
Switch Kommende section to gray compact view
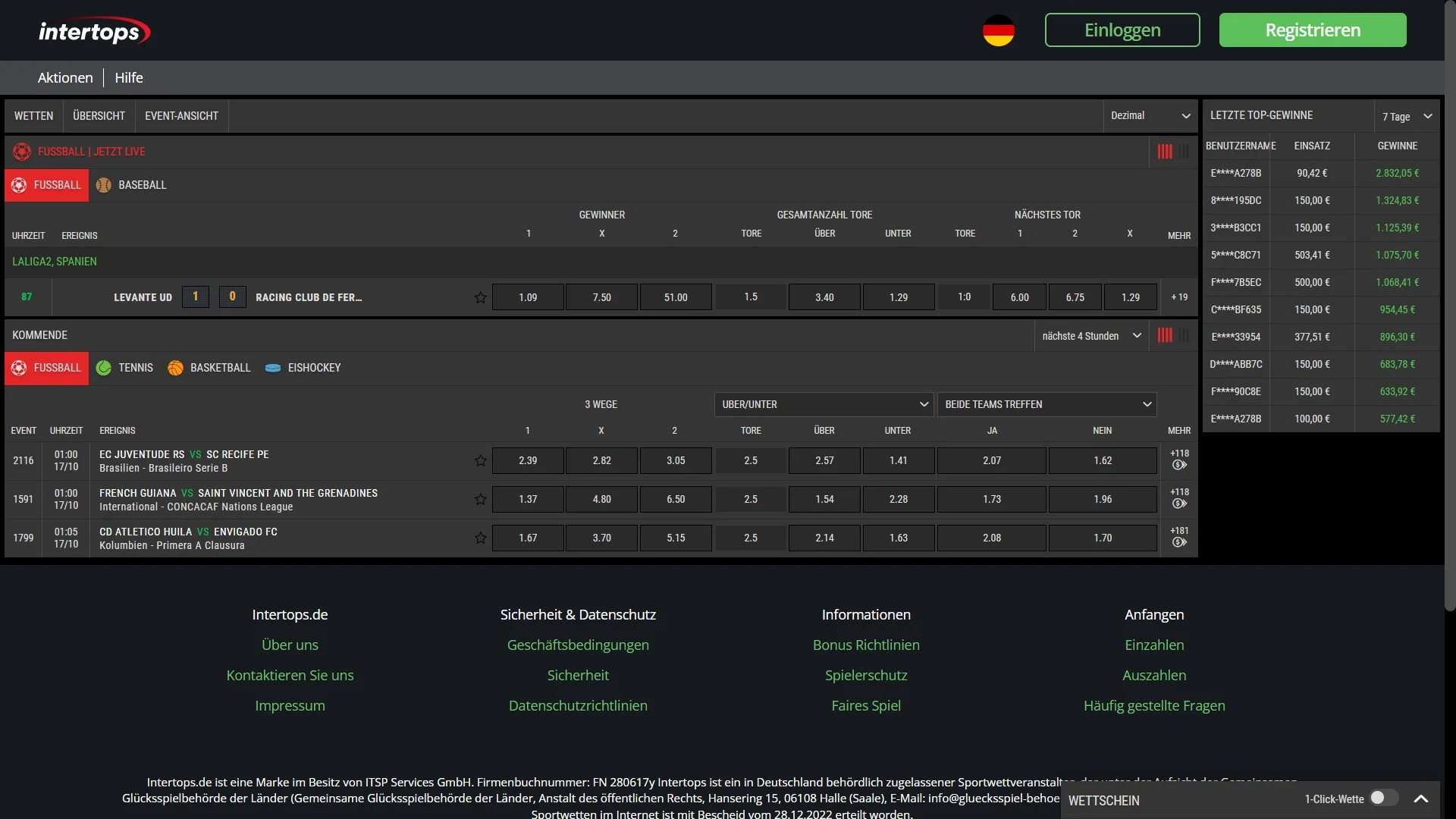click(x=1184, y=335)
